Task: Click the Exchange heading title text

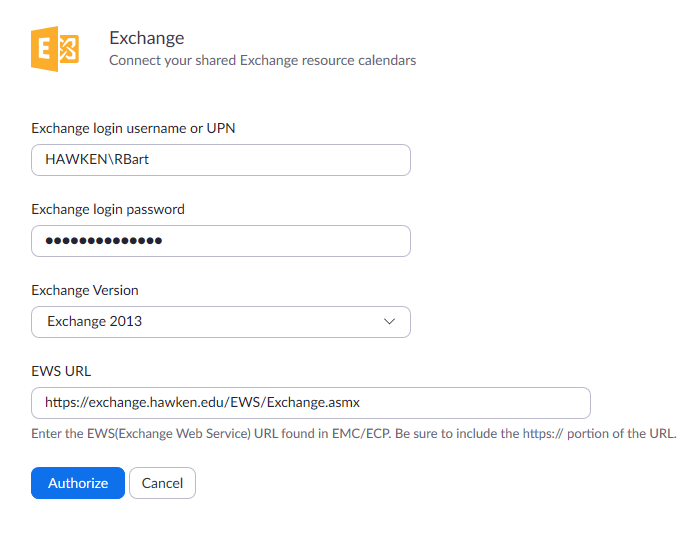Action: pyautogui.click(x=147, y=38)
